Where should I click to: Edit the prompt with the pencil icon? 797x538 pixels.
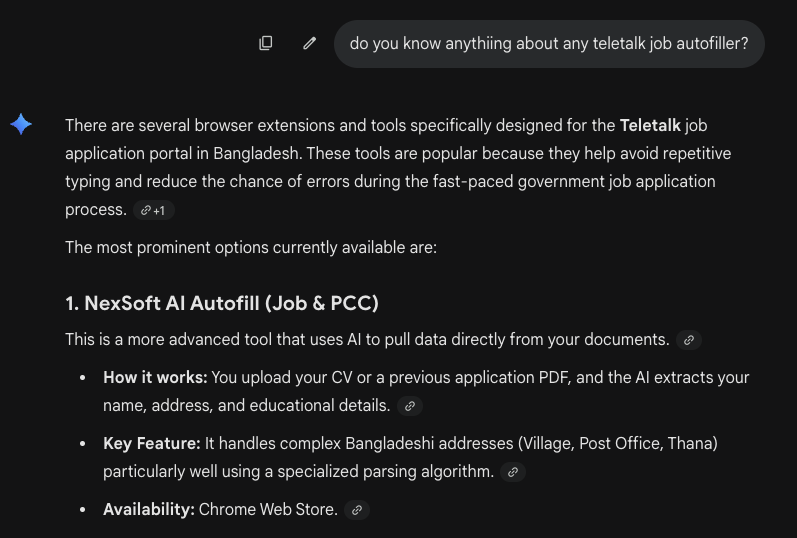310,43
